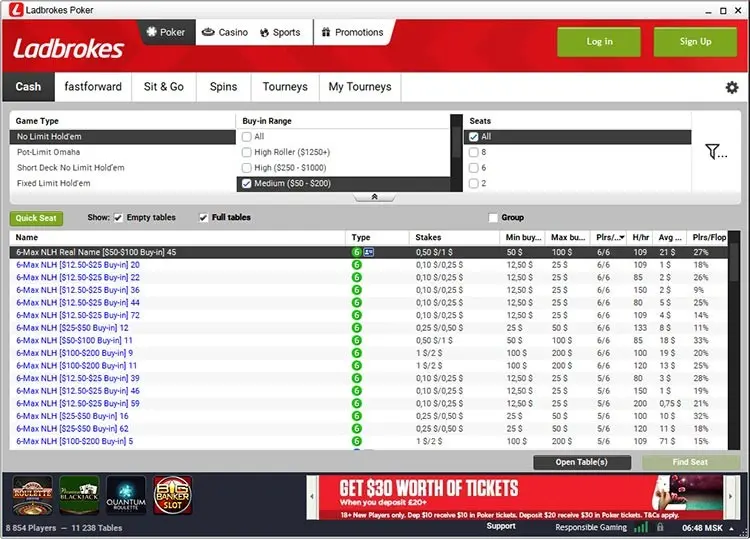The image size is (750, 539).
Task: Click the Quick Seat button
Action: pyautogui.click(x=35, y=218)
